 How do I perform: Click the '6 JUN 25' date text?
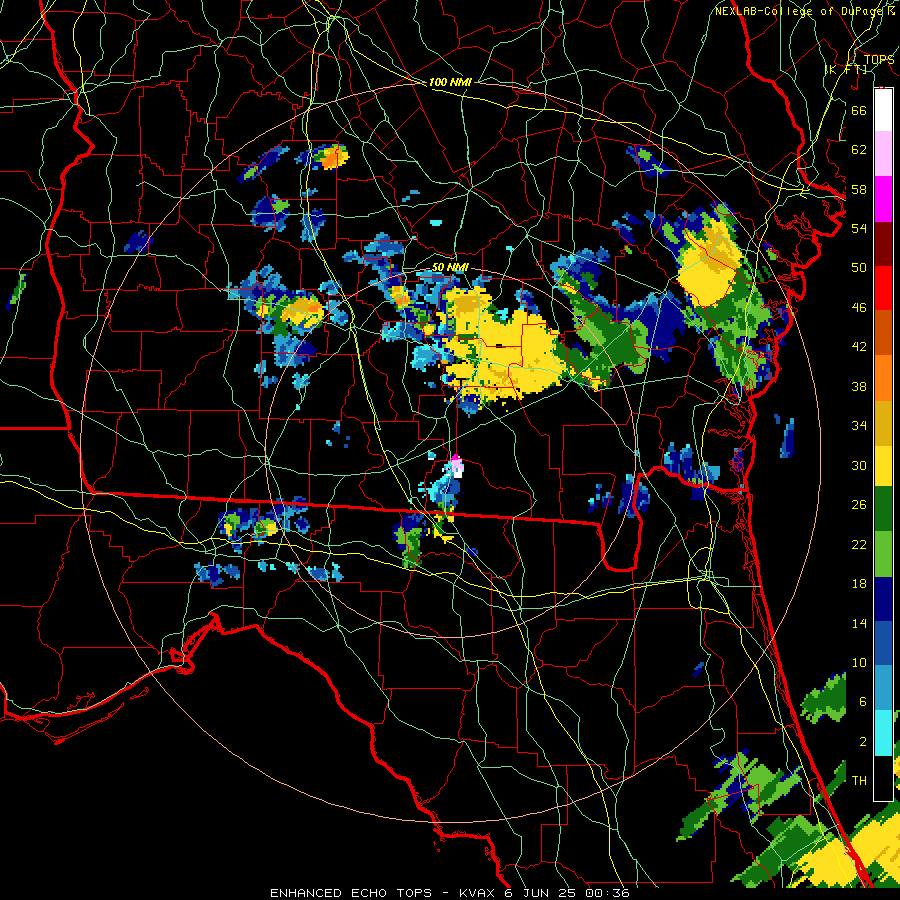click(542, 893)
